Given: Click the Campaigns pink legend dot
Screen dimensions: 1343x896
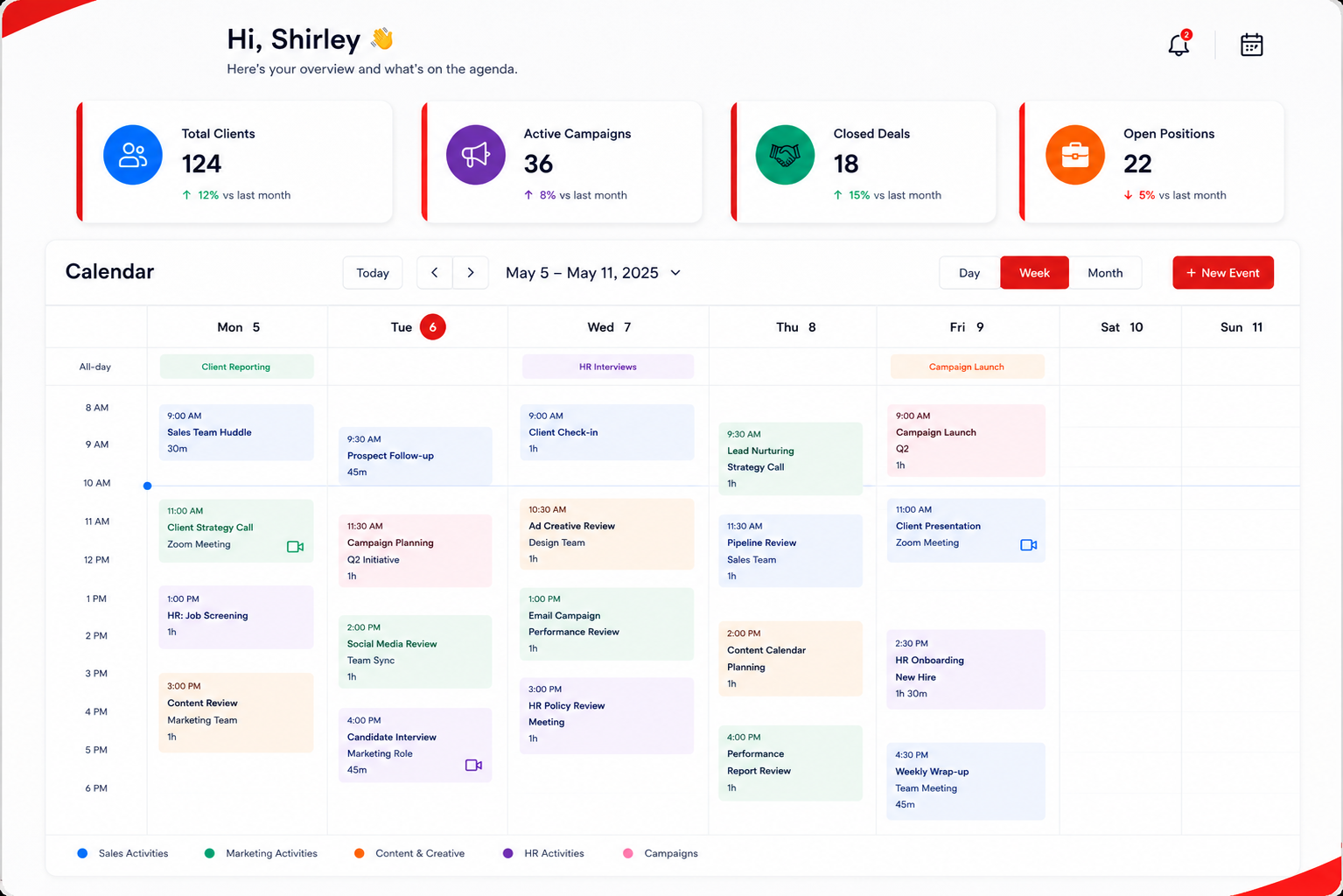Looking at the screenshot, I should tap(627, 853).
